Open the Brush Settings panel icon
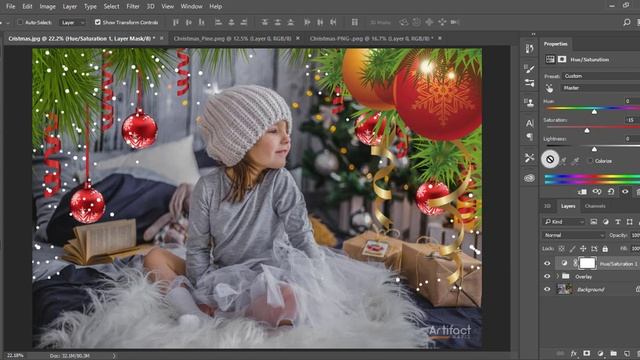 click(529, 83)
